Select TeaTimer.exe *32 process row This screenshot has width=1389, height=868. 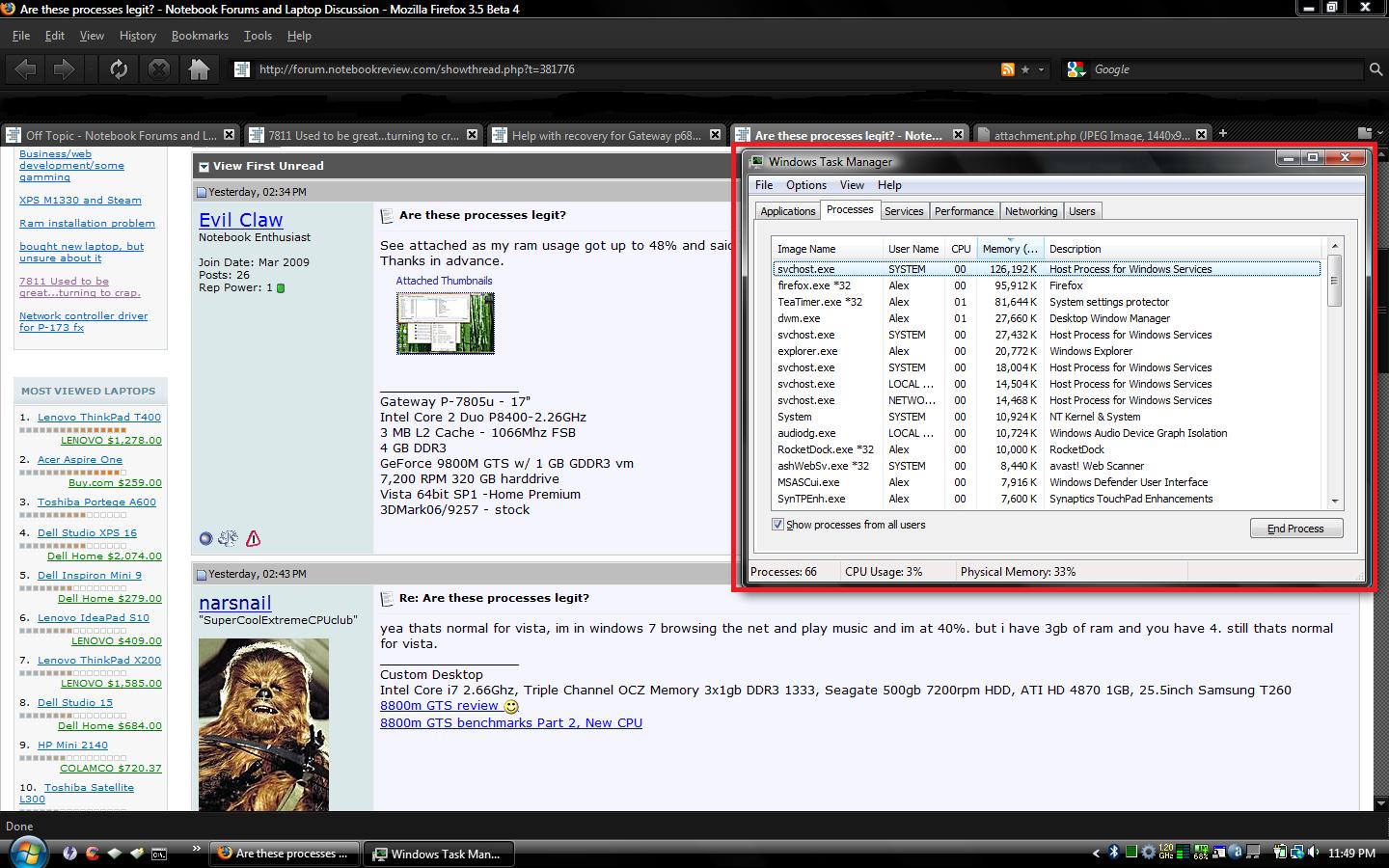pos(1047,302)
